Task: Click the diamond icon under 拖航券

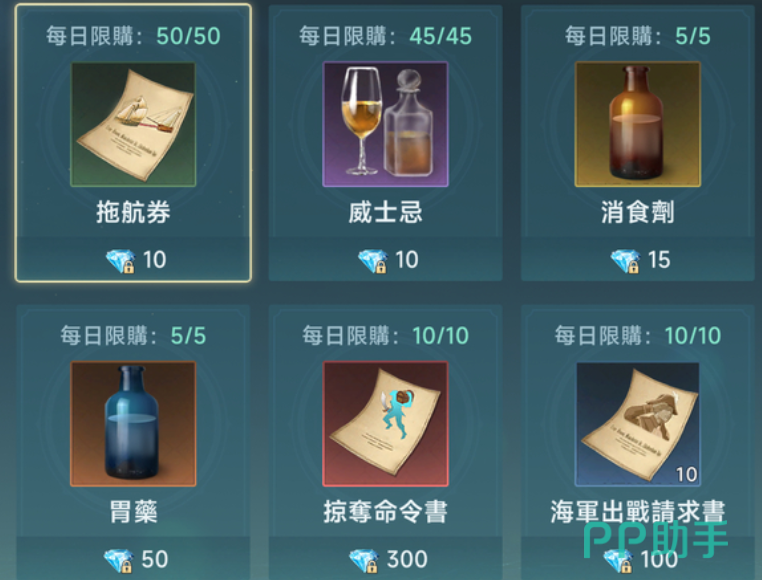Action: pyautogui.click(x=121, y=261)
